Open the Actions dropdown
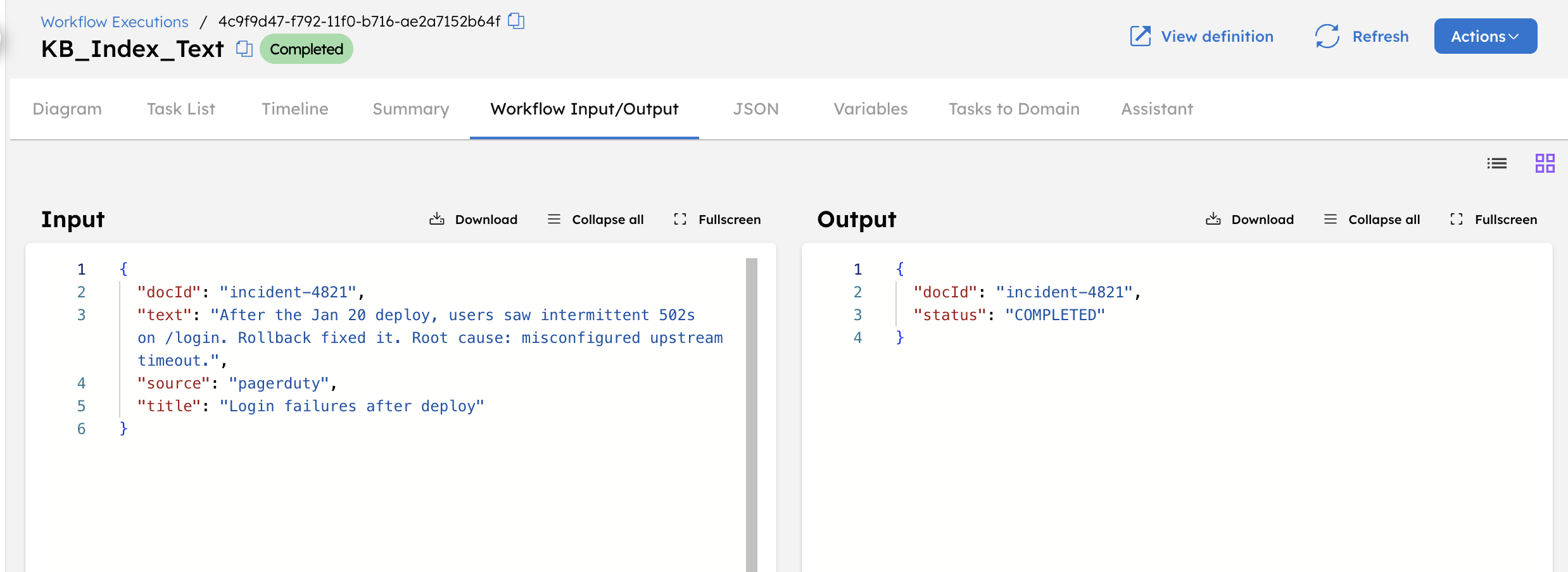Image resolution: width=1568 pixels, height=572 pixels. coord(1485,36)
